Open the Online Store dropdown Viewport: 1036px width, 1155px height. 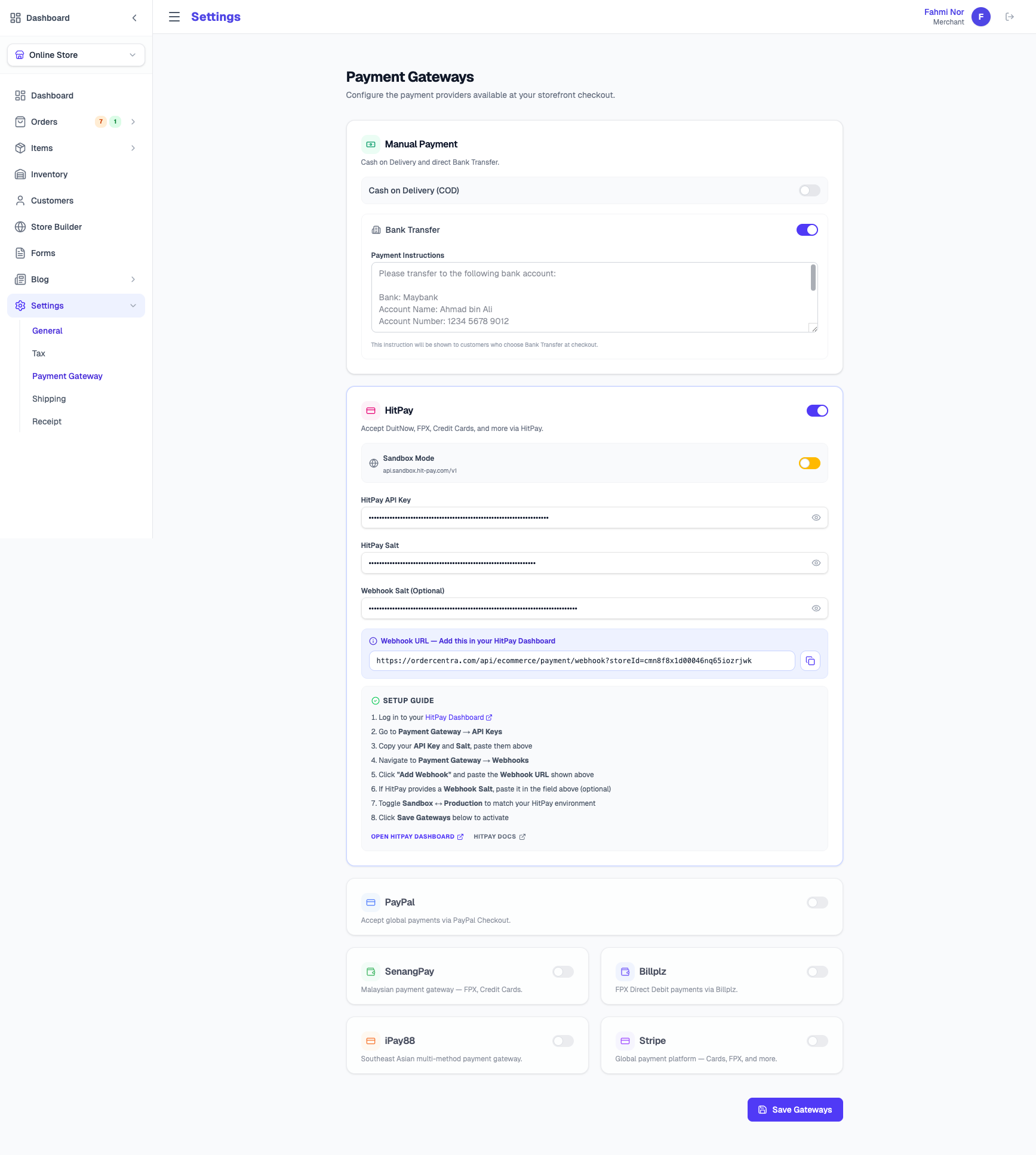[76, 55]
